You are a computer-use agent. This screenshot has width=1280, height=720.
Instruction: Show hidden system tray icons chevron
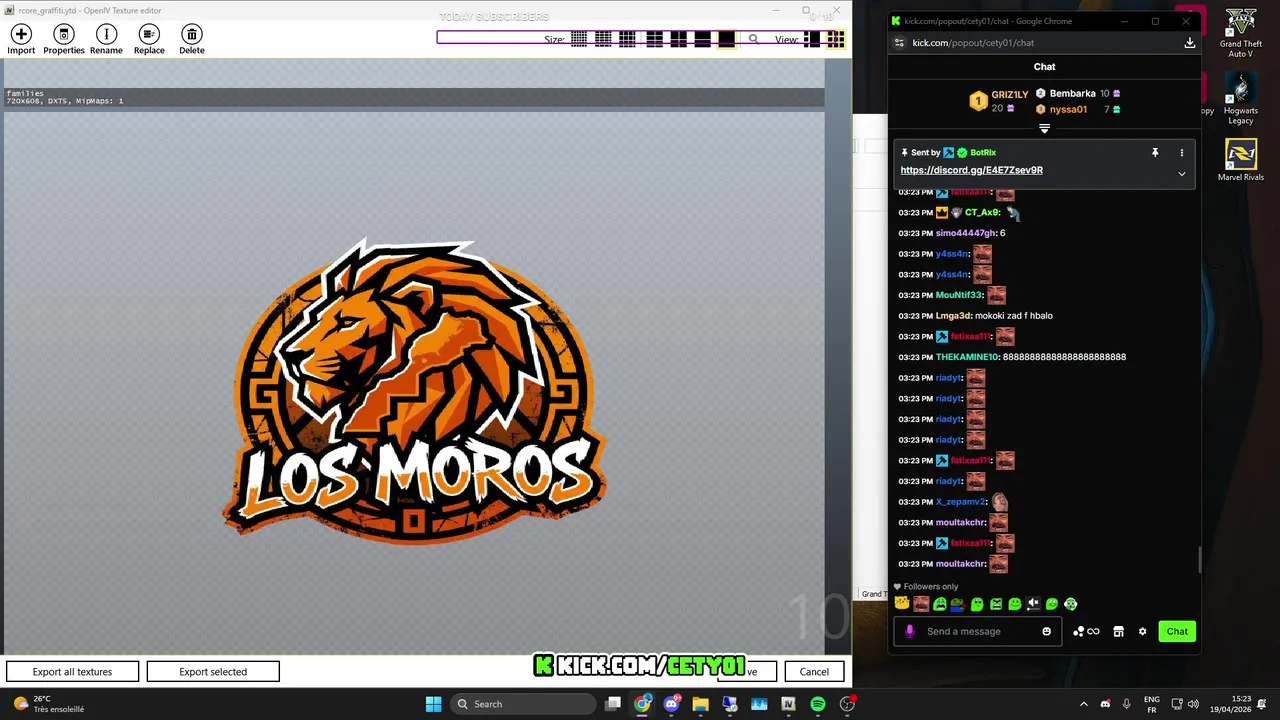1084,704
